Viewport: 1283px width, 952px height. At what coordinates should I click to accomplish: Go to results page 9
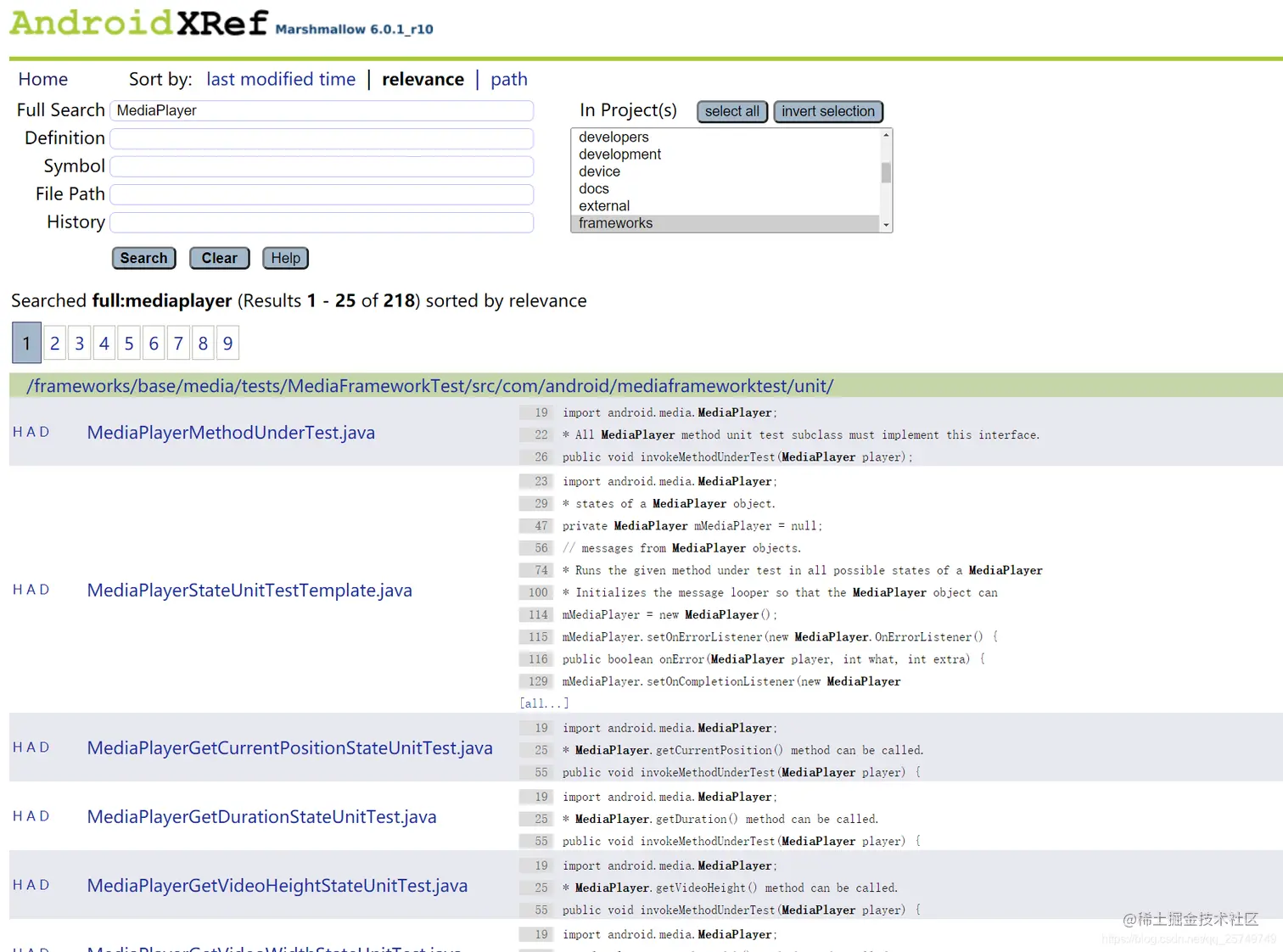[227, 344]
